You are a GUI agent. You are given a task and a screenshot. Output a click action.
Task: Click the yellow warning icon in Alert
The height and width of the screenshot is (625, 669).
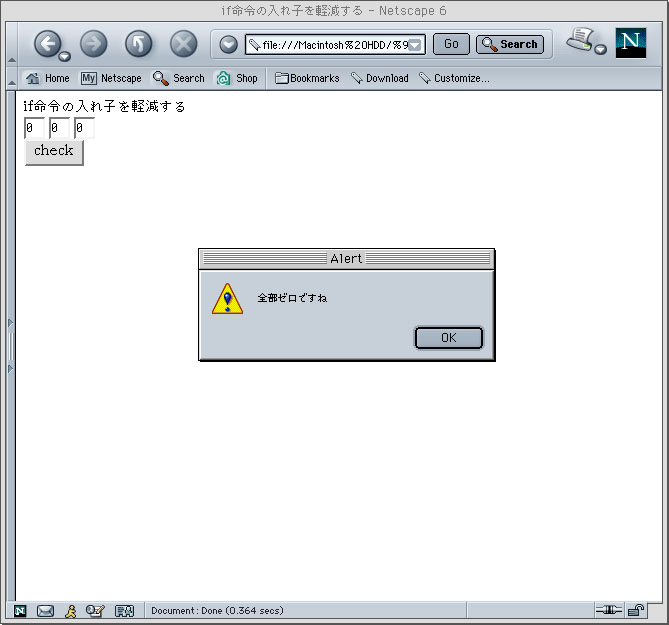click(x=227, y=299)
